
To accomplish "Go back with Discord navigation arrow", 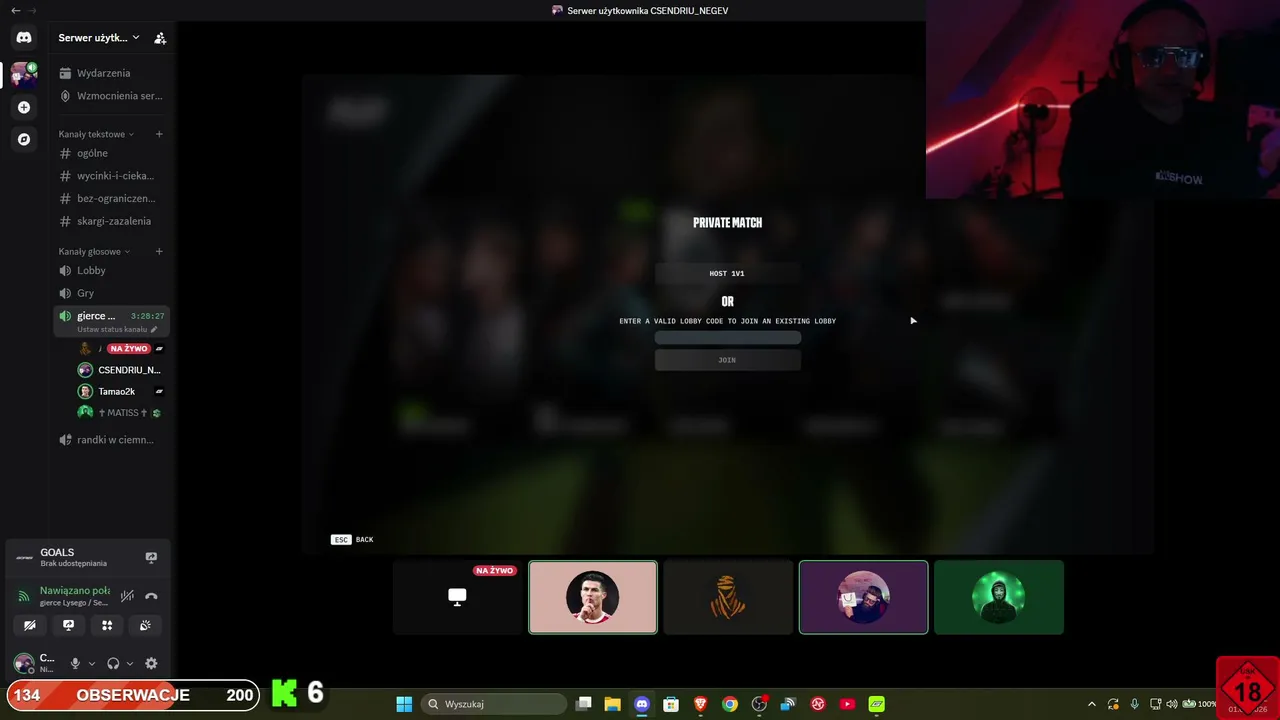I will [x=15, y=10].
